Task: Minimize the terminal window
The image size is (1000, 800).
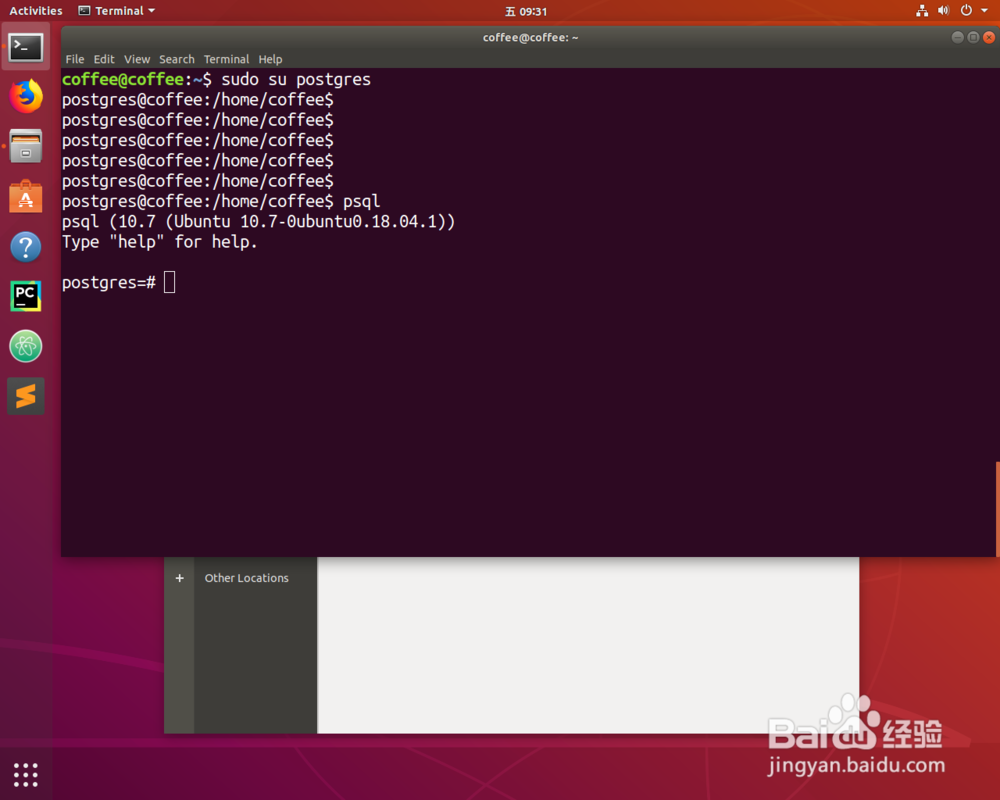Action: click(x=957, y=37)
